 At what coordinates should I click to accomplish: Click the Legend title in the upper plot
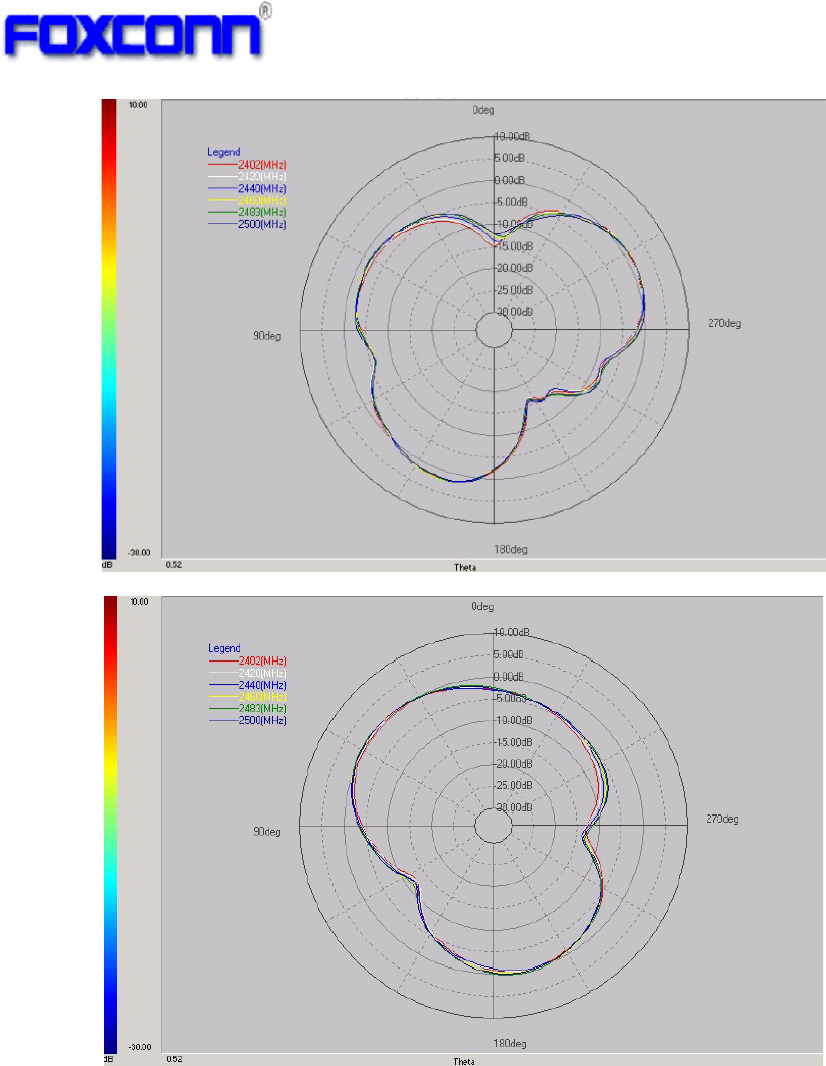[x=224, y=152]
